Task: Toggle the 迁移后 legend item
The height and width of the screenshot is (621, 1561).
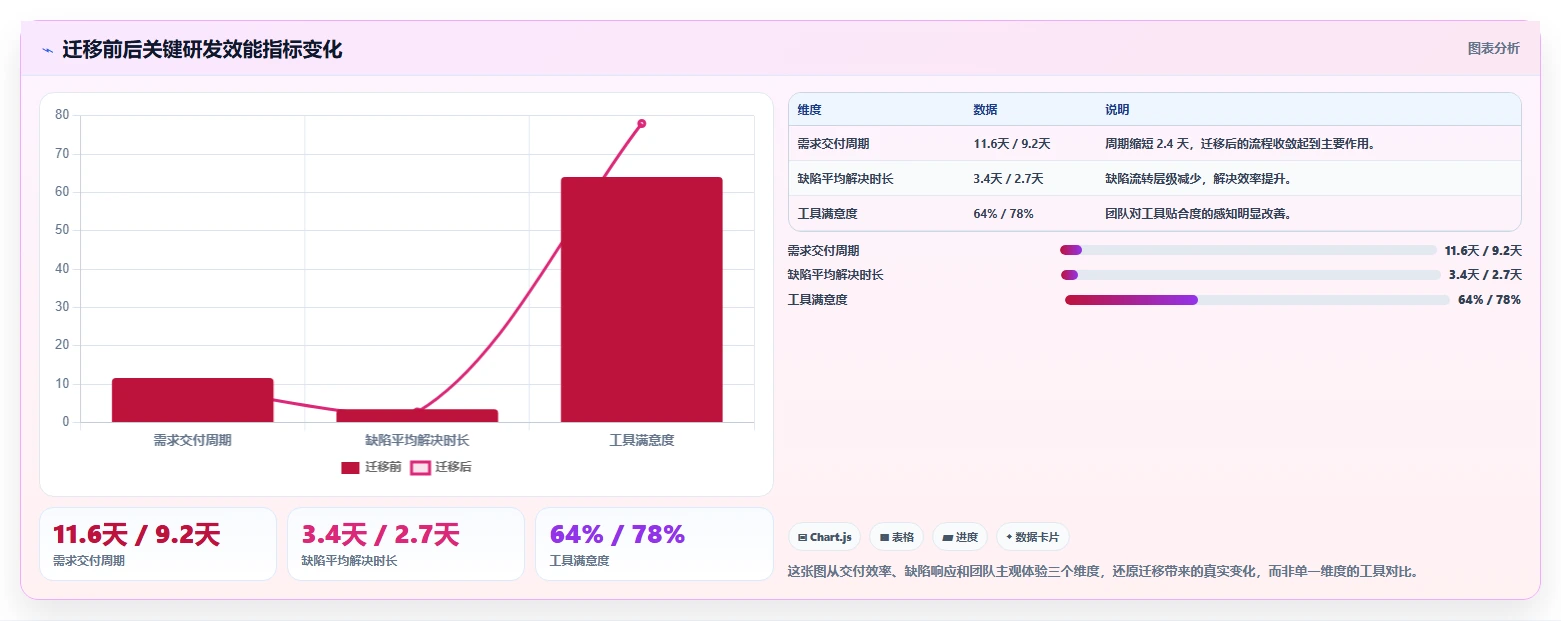Action: click(441, 467)
